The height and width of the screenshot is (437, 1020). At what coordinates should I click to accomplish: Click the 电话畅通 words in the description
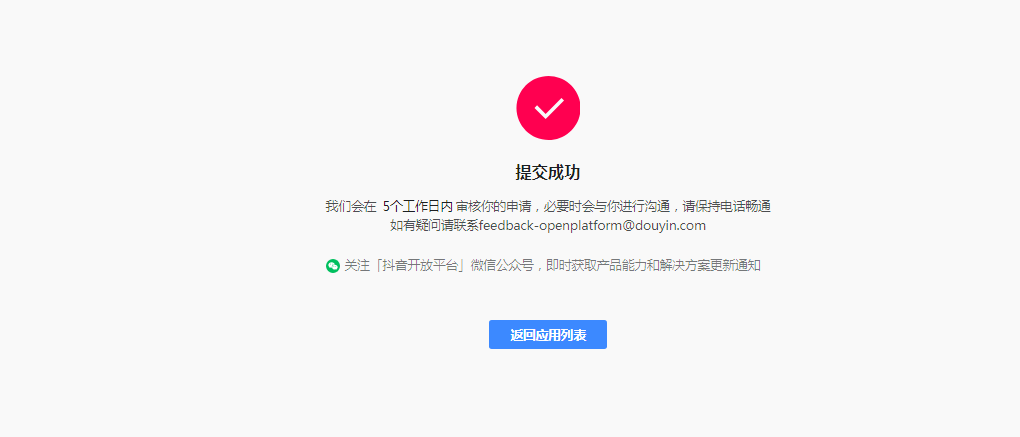click(x=746, y=207)
